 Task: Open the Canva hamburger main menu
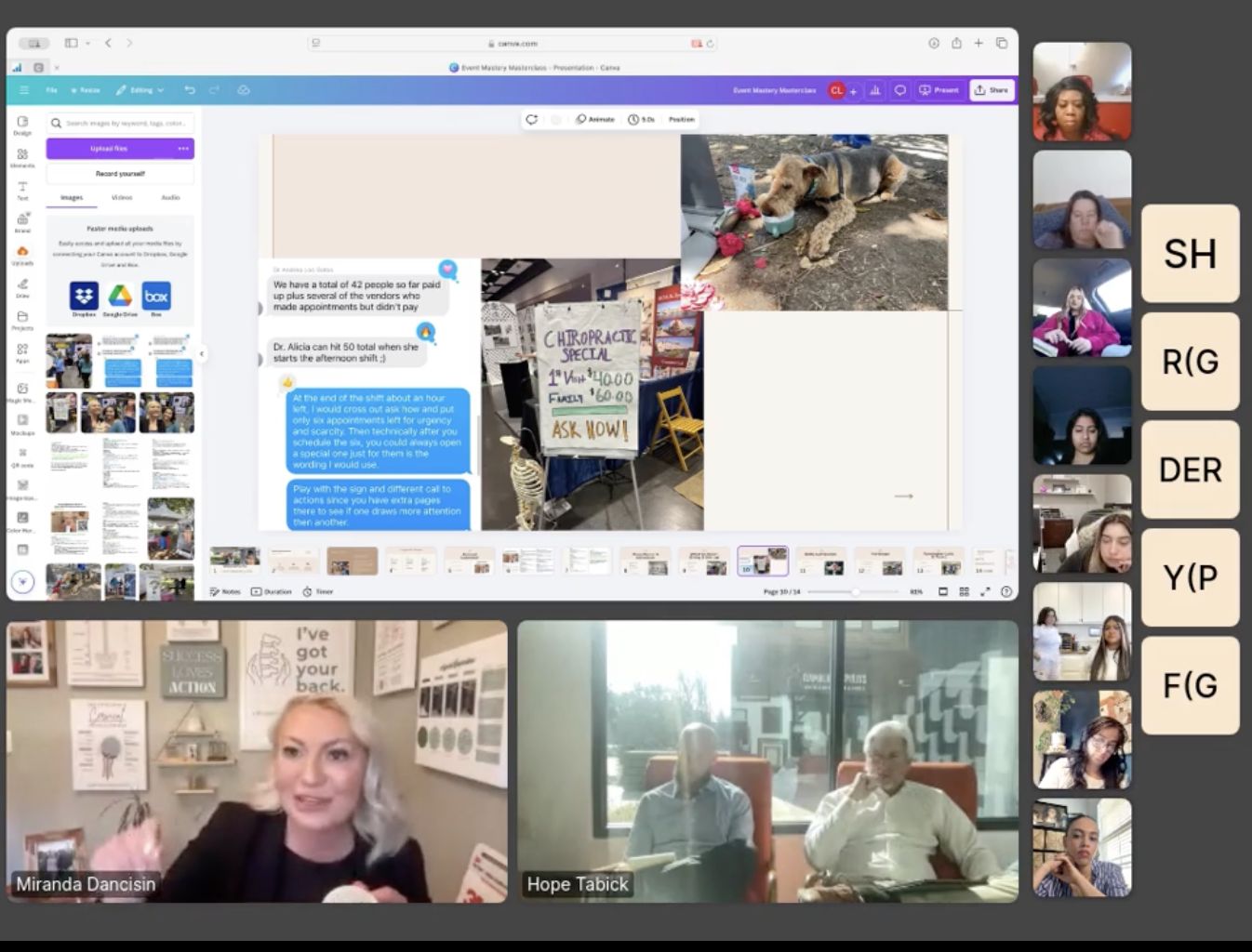23,90
